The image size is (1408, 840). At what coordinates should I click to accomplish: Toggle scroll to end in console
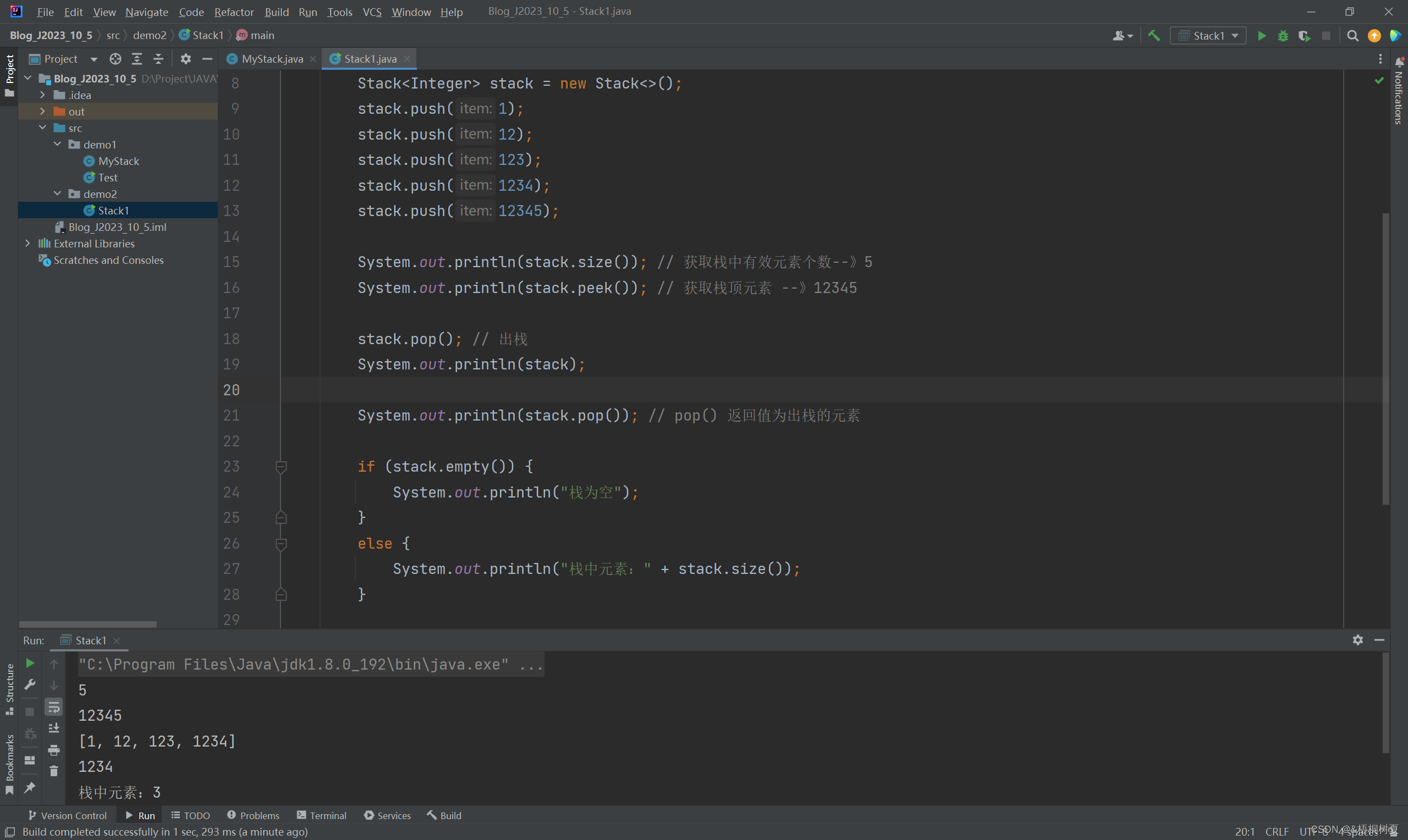click(x=54, y=728)
